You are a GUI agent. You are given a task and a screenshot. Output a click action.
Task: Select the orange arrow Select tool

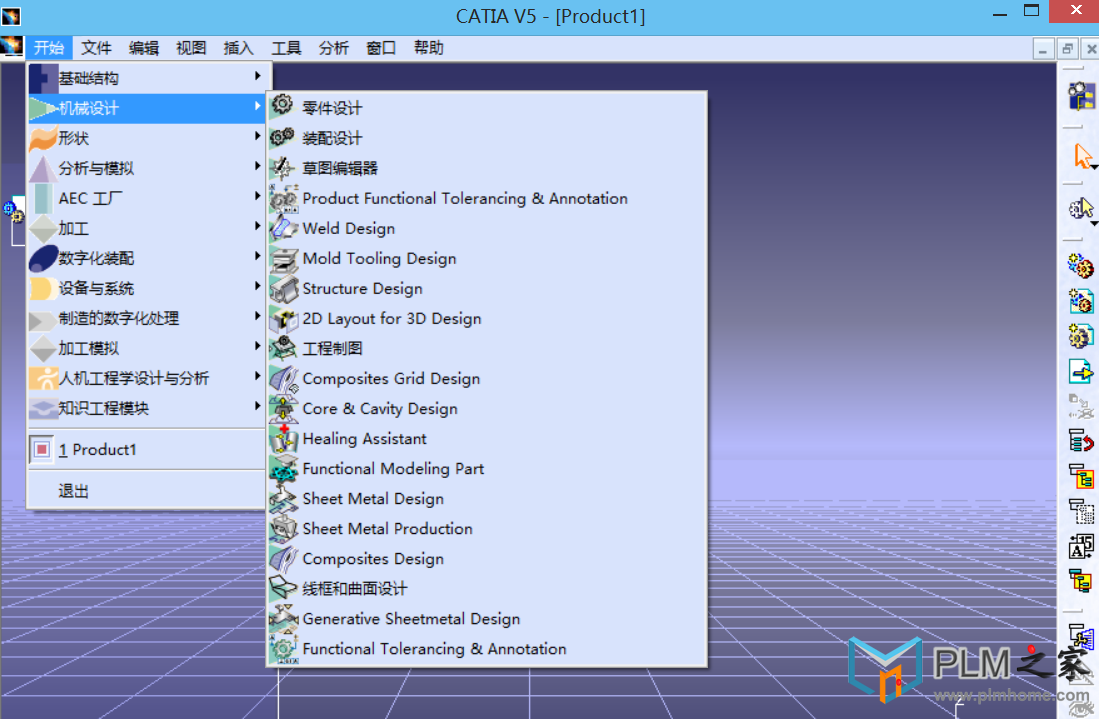coord(1081,156)
